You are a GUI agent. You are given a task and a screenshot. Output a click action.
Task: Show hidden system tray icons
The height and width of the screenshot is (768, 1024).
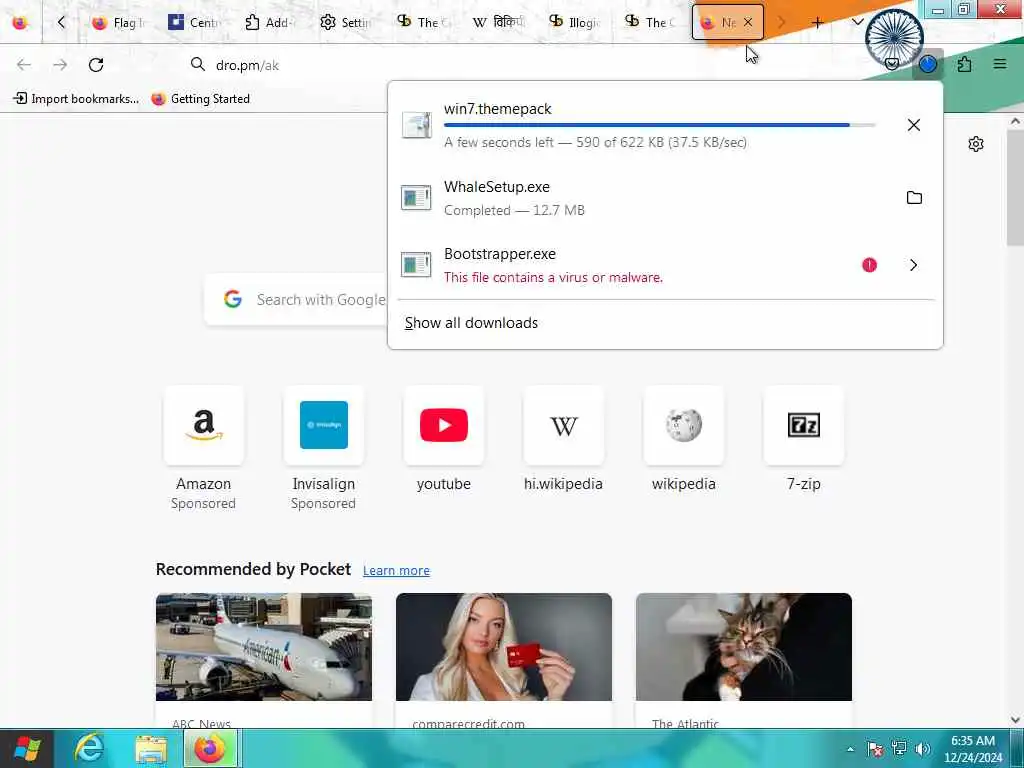click(850, 749)
